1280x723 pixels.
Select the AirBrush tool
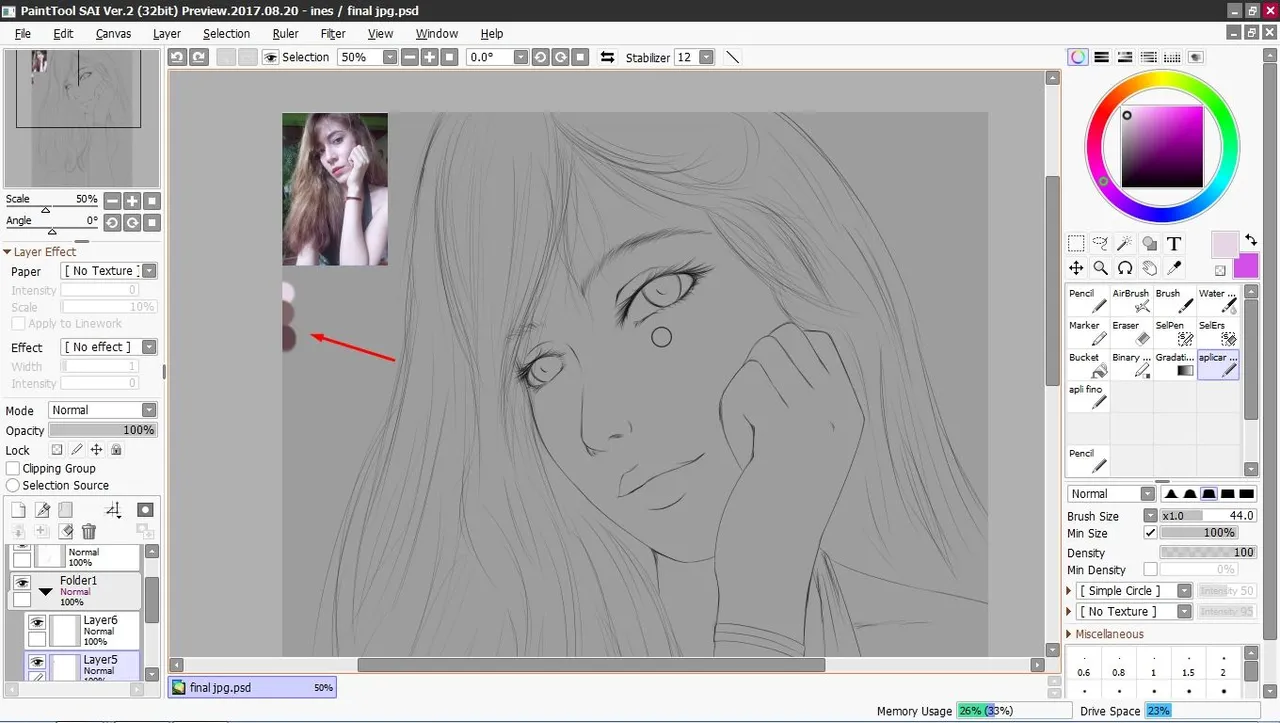pos(1131,300)
